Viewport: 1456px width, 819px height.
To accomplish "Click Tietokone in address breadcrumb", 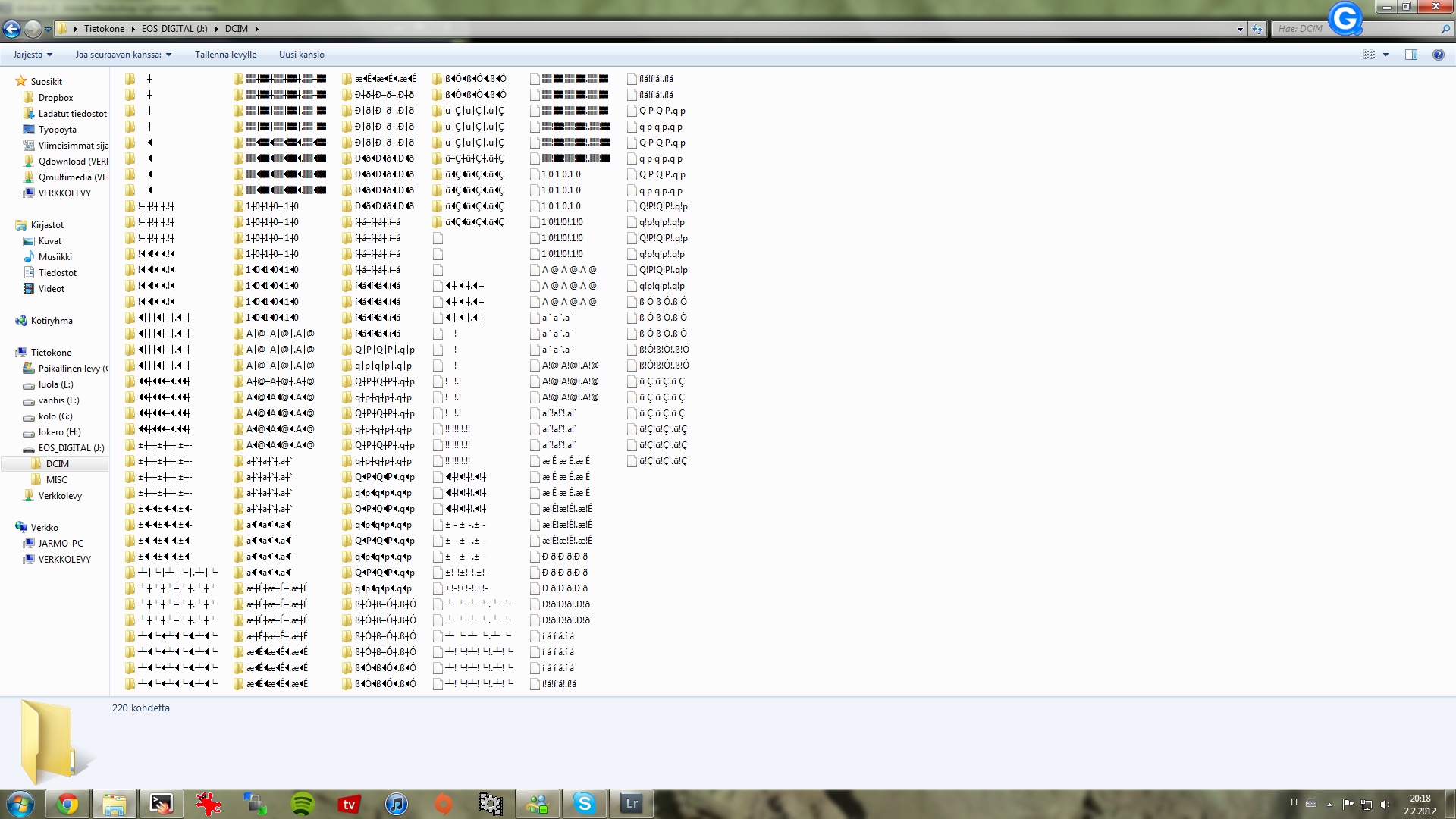I will pyautogui.click(x=104, y=29).
